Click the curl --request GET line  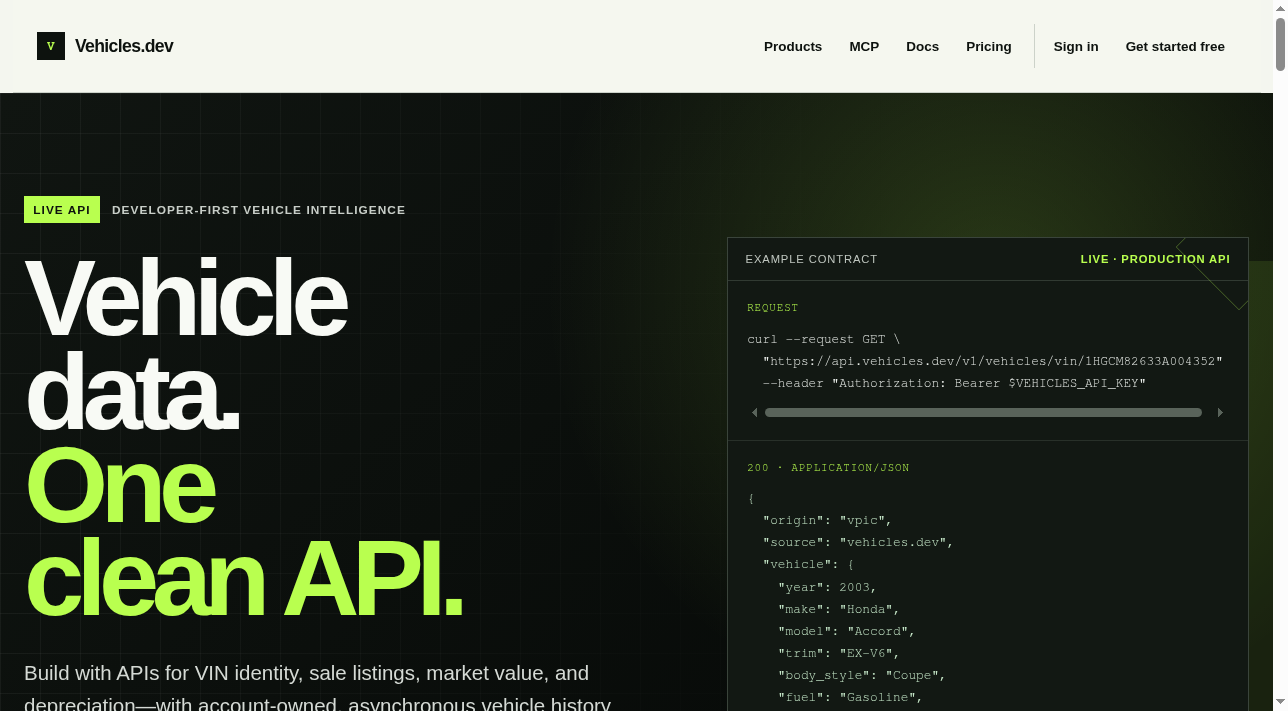[x=824, y=339]
